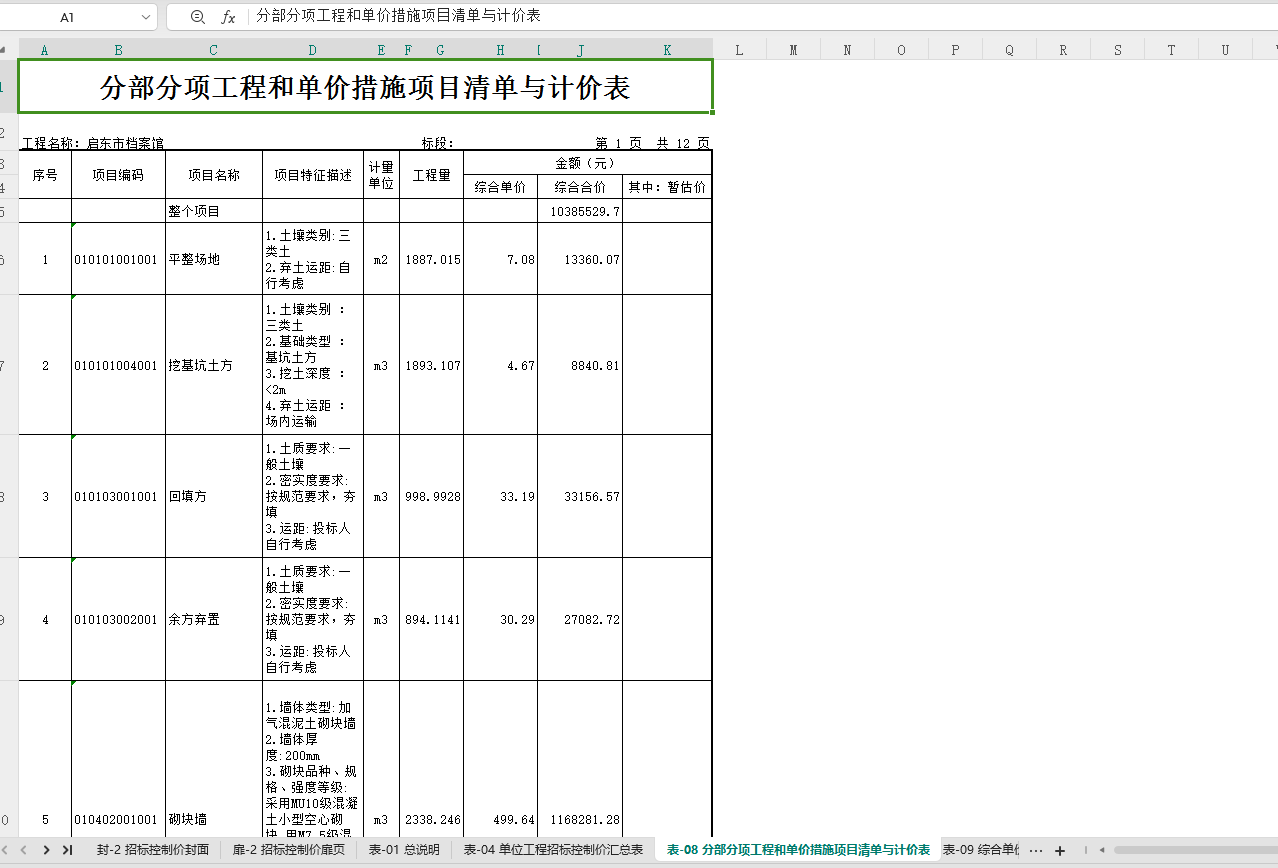The height and width of the screenshot is (868, 1278).
Task: Select quantity cell 1887.015
Action: pos(432,259)
